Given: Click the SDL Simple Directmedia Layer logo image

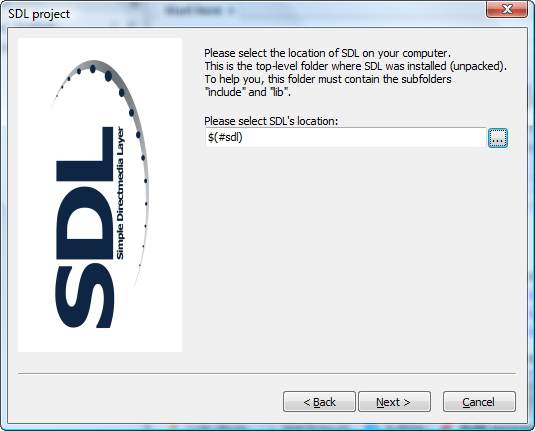Looking at the screenshot, I should click(x=100, y=195).
